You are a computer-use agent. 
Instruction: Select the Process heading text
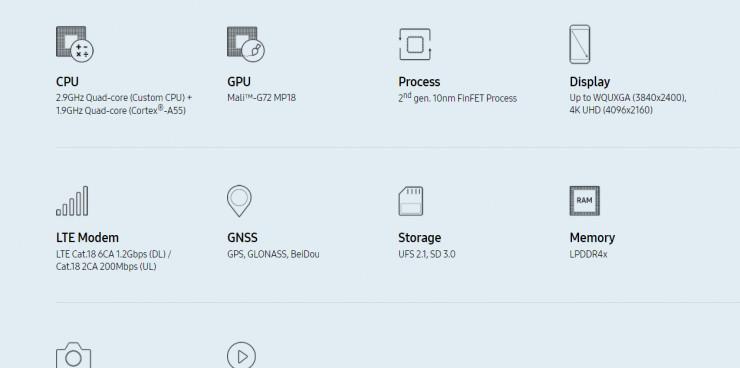coord(419,82)
